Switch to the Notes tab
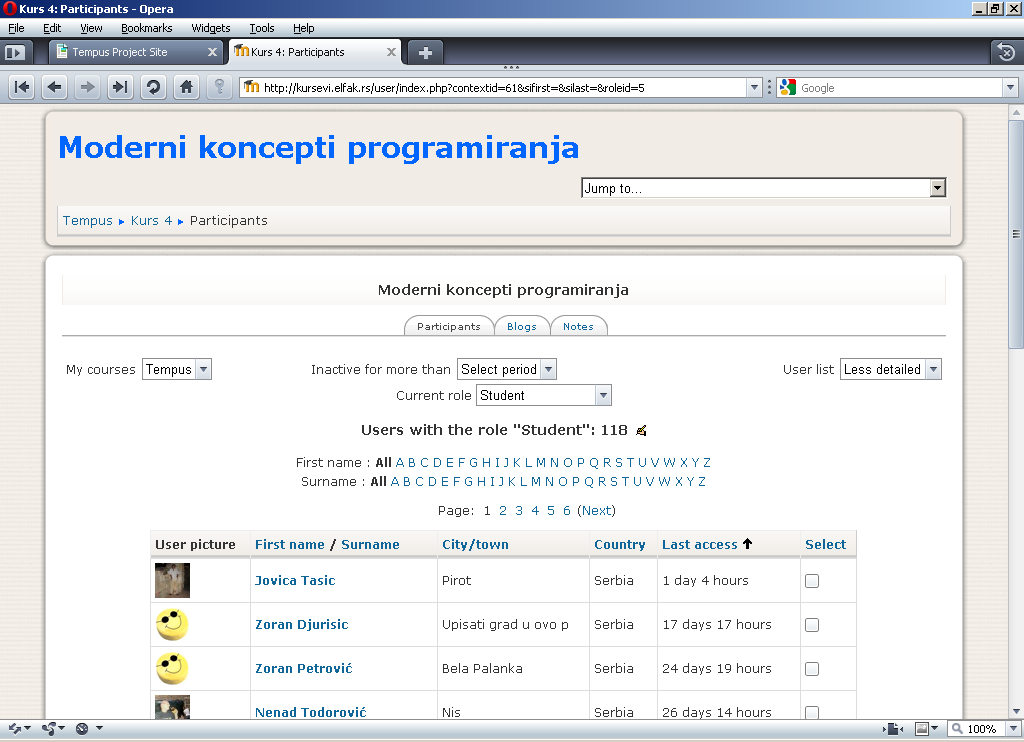Image resolution: width=1024 pixels, height=742 pixels. pos(579,326)
